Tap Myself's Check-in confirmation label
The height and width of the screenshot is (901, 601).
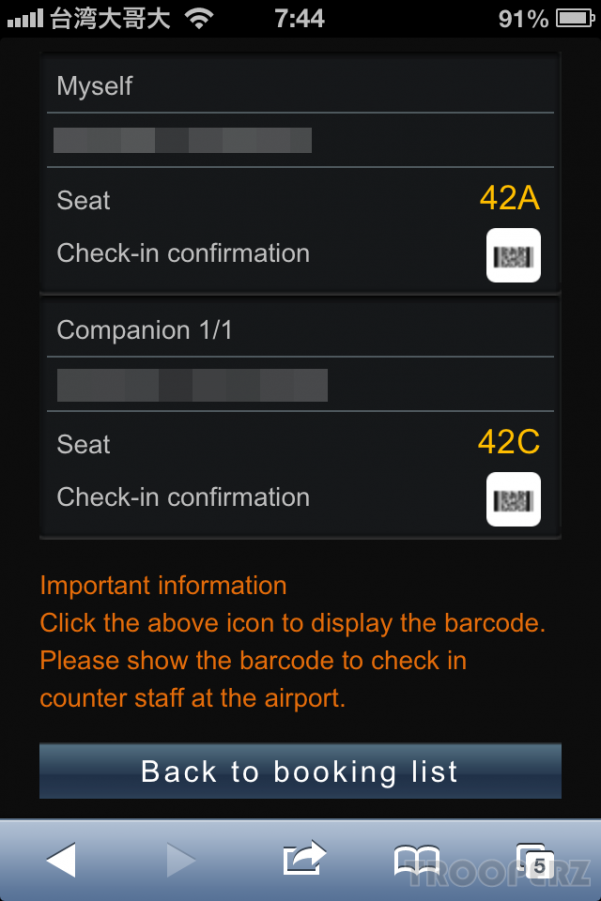183,253
